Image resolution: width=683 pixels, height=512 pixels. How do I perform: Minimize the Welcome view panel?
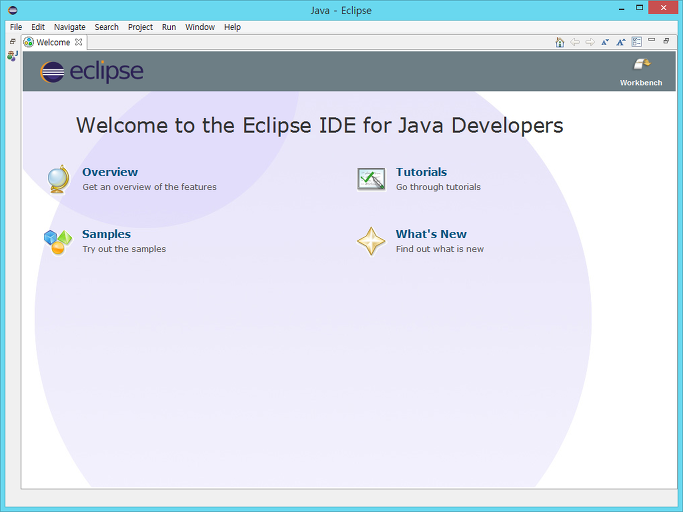pos(652,40)
